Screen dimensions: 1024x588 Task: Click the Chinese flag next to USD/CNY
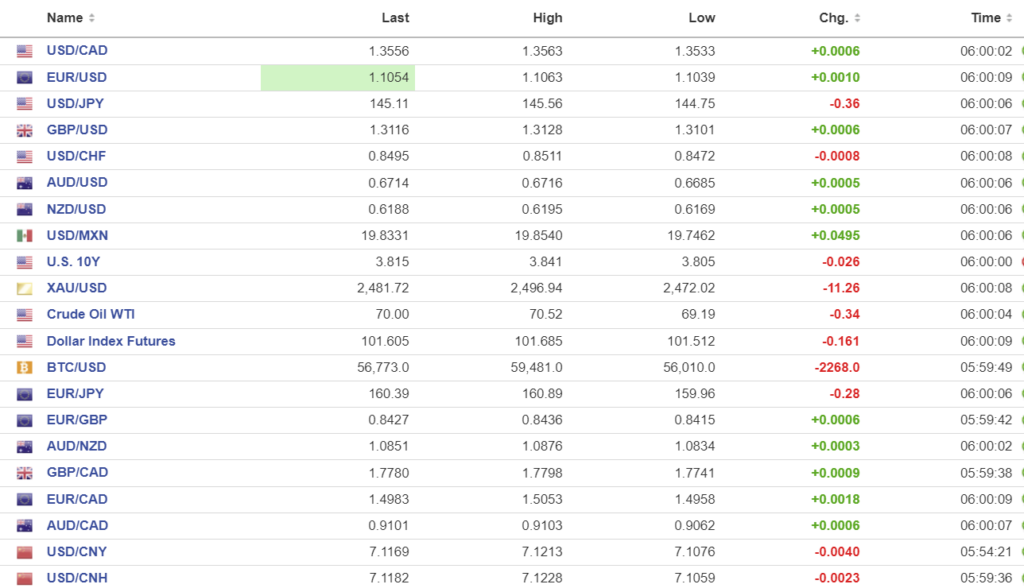coord(25,552)
